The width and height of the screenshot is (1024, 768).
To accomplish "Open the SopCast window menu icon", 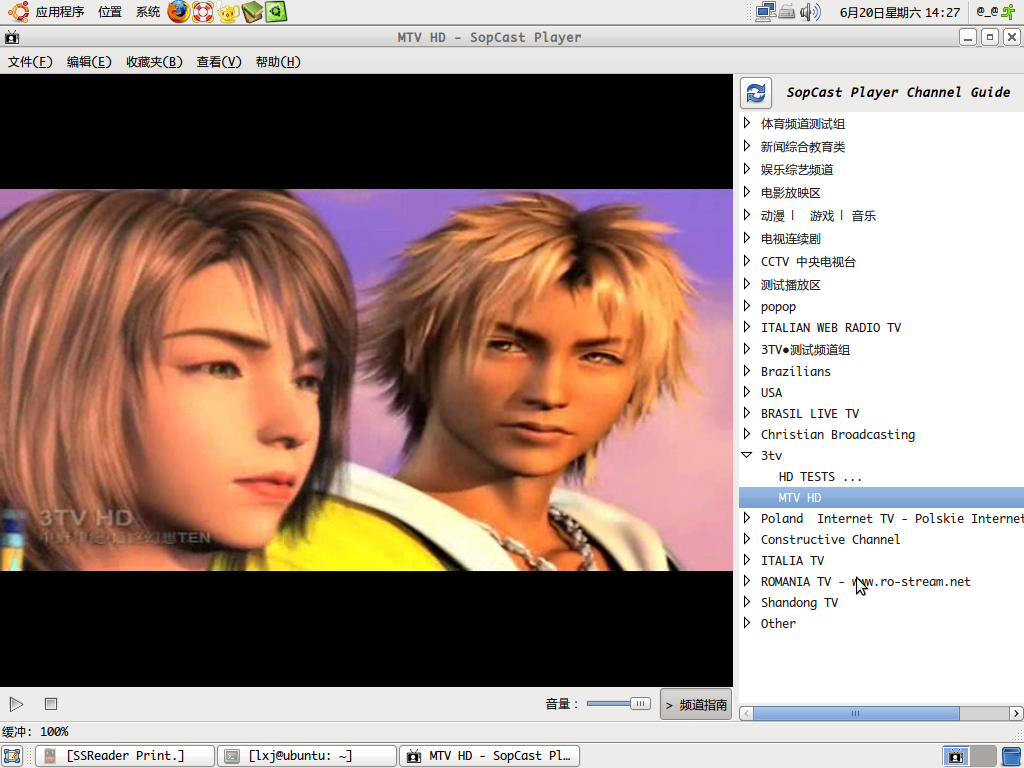I will 12,37.
